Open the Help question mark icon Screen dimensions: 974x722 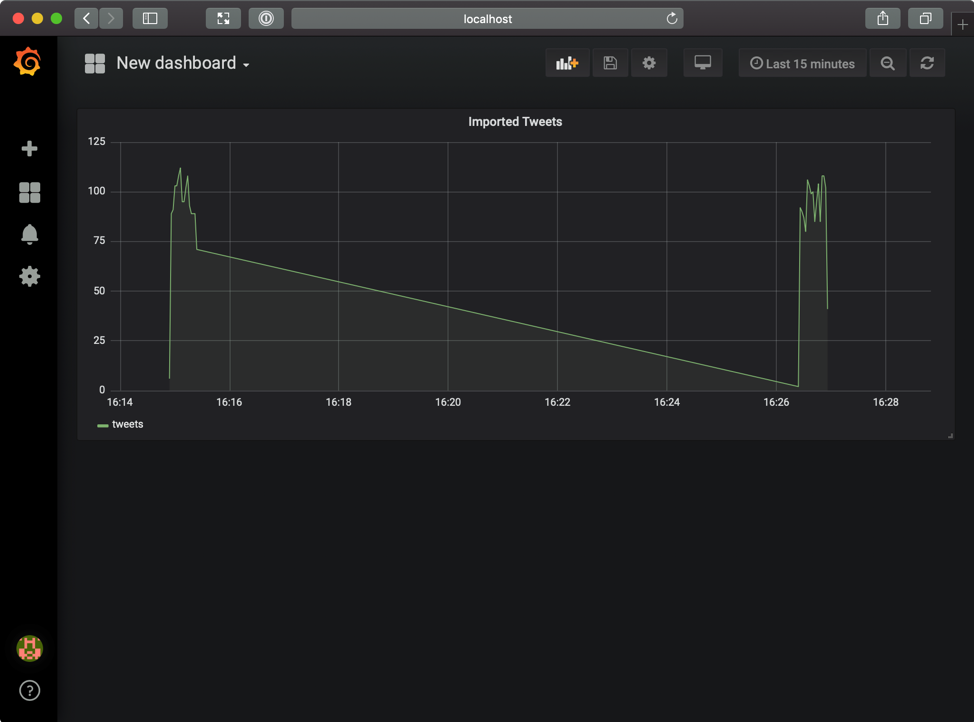(x=29, y=690)
